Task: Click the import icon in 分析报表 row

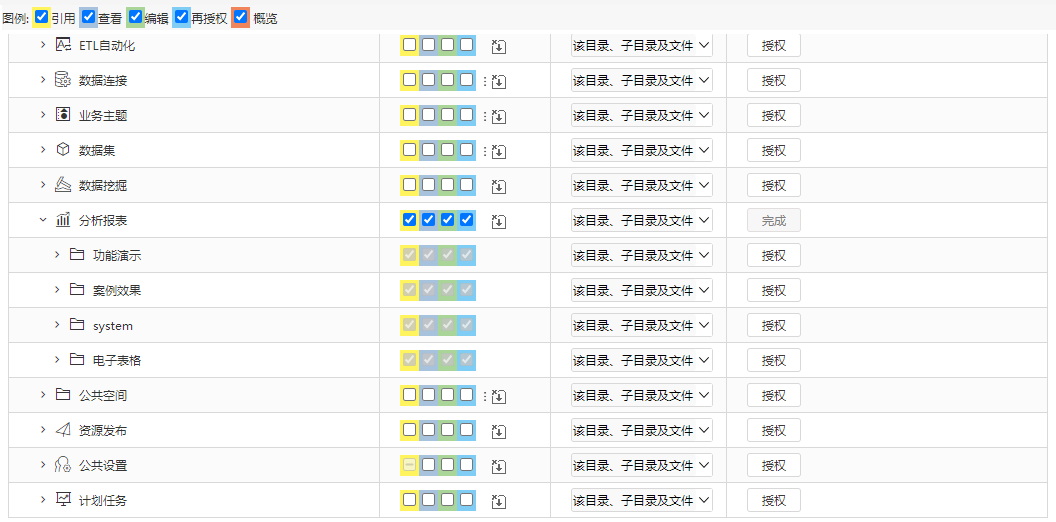Action: point(498,222)
